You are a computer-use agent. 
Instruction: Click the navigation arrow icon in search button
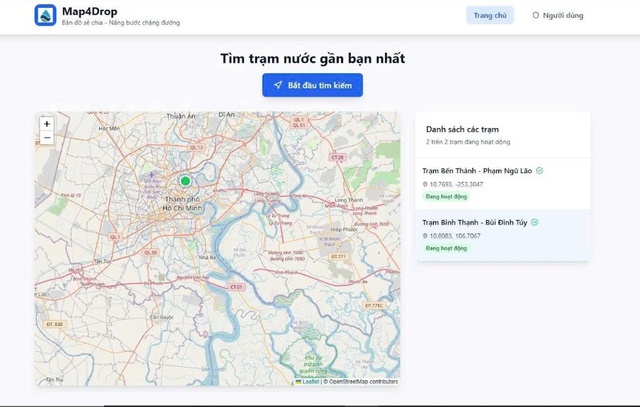(277, 85)
